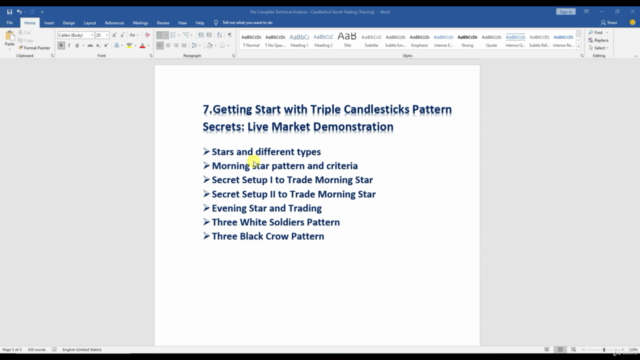The image size is (640, 360).
Task: Click the Align Left icon
Action: [x=160, y=45]
